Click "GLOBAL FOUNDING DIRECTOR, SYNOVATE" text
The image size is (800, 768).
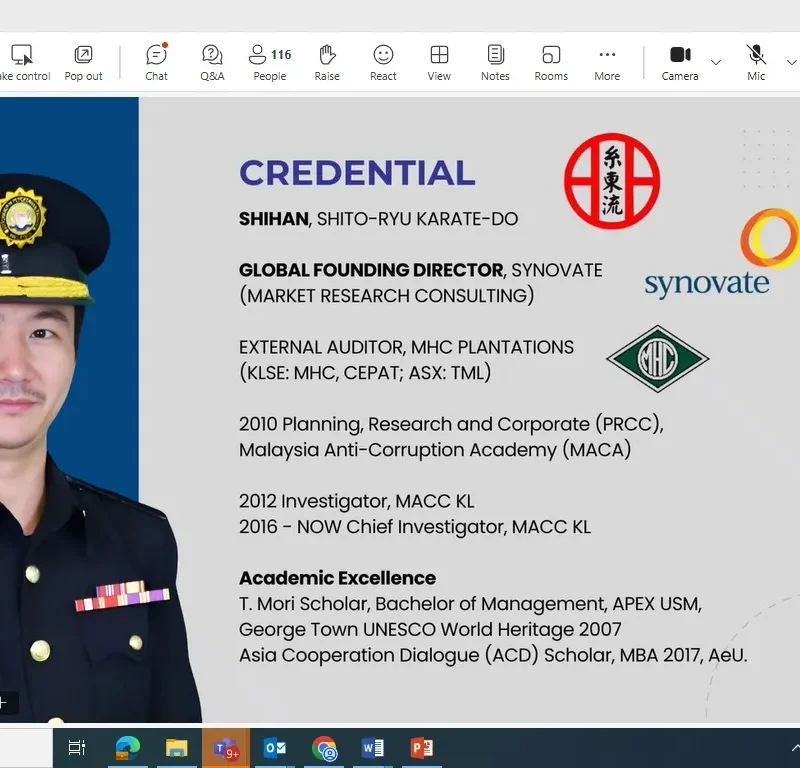pyautogui.click(x=421, y=270)
